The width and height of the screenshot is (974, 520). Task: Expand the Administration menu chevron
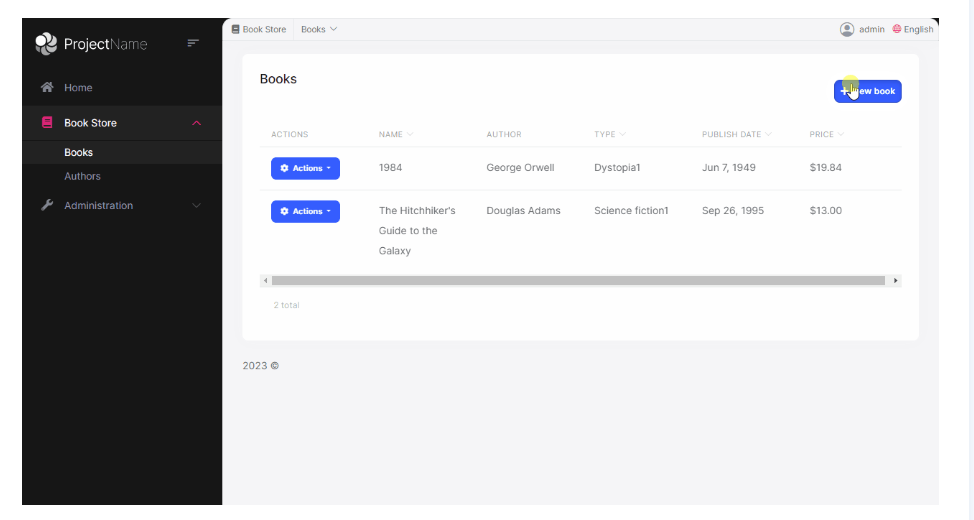[196, 206]
